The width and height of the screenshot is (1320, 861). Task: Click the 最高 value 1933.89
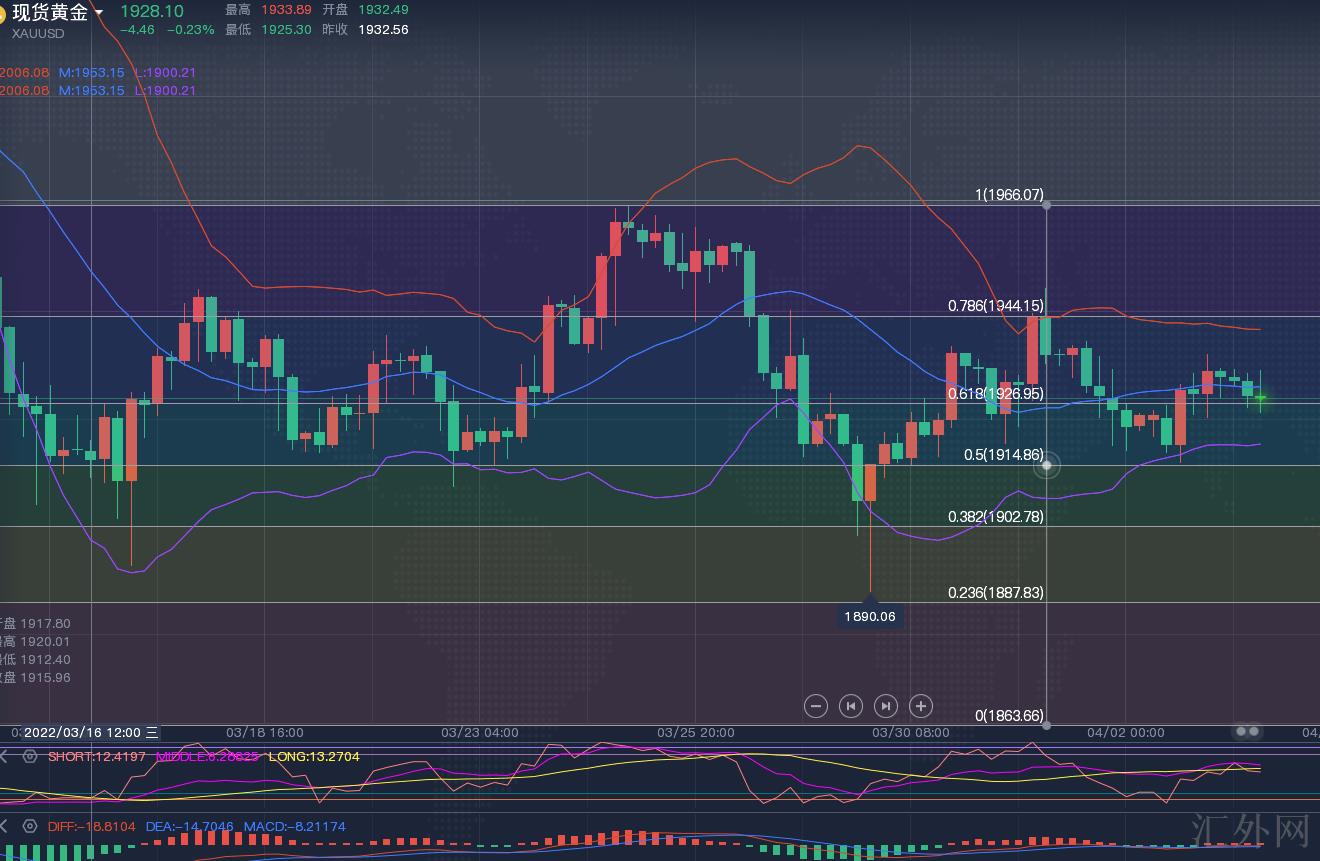[285, 9]
